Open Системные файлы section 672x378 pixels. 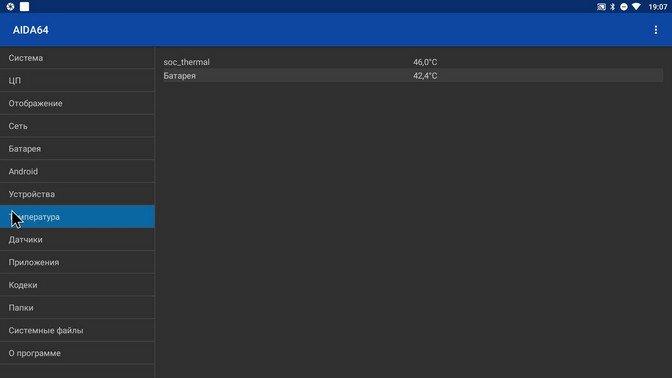(77, 330)
